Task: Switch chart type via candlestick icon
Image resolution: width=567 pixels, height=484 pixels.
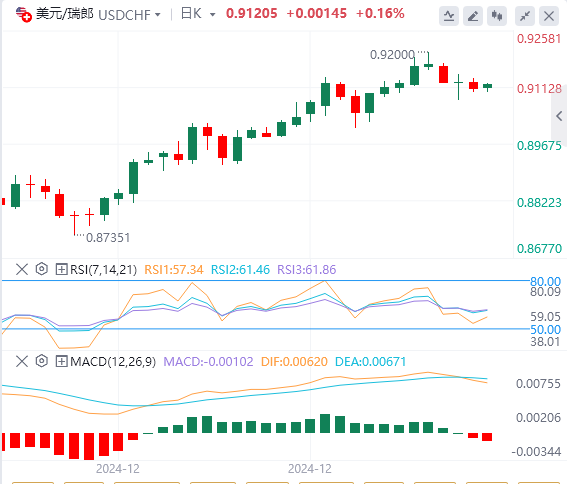Action: point(496,16)
